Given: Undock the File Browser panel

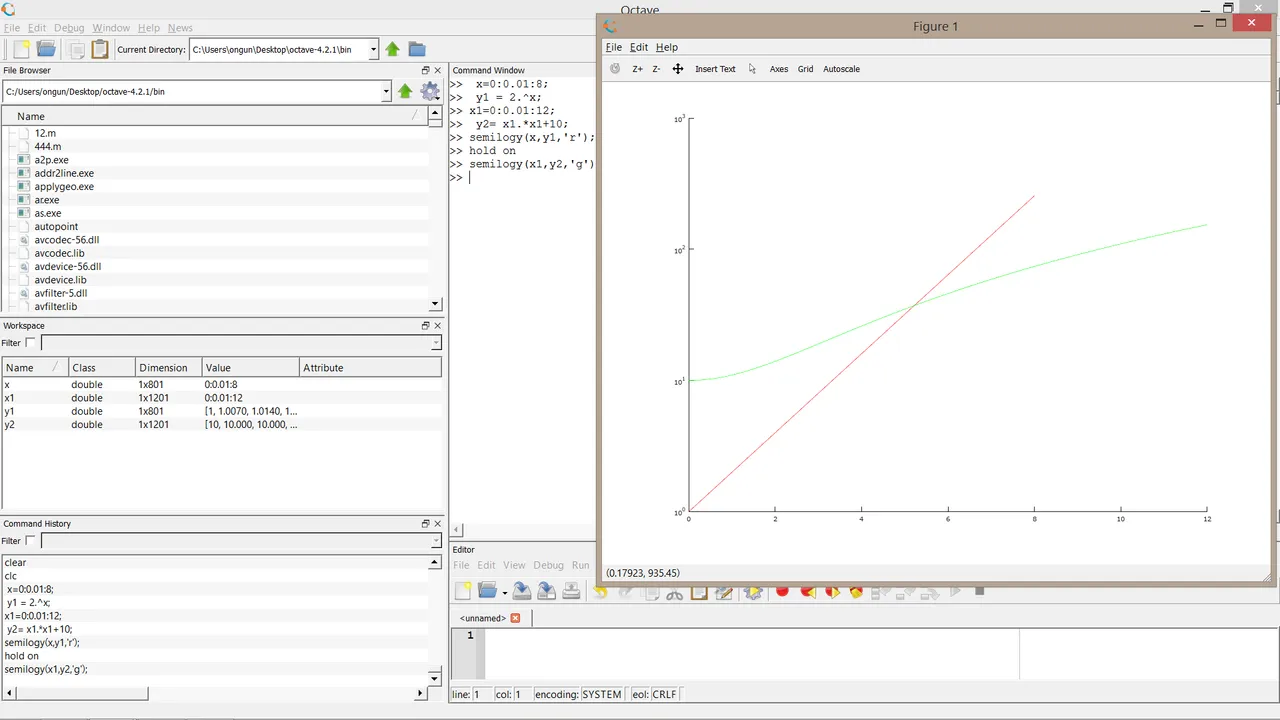Looking at the screenshot, I should 425,71.
